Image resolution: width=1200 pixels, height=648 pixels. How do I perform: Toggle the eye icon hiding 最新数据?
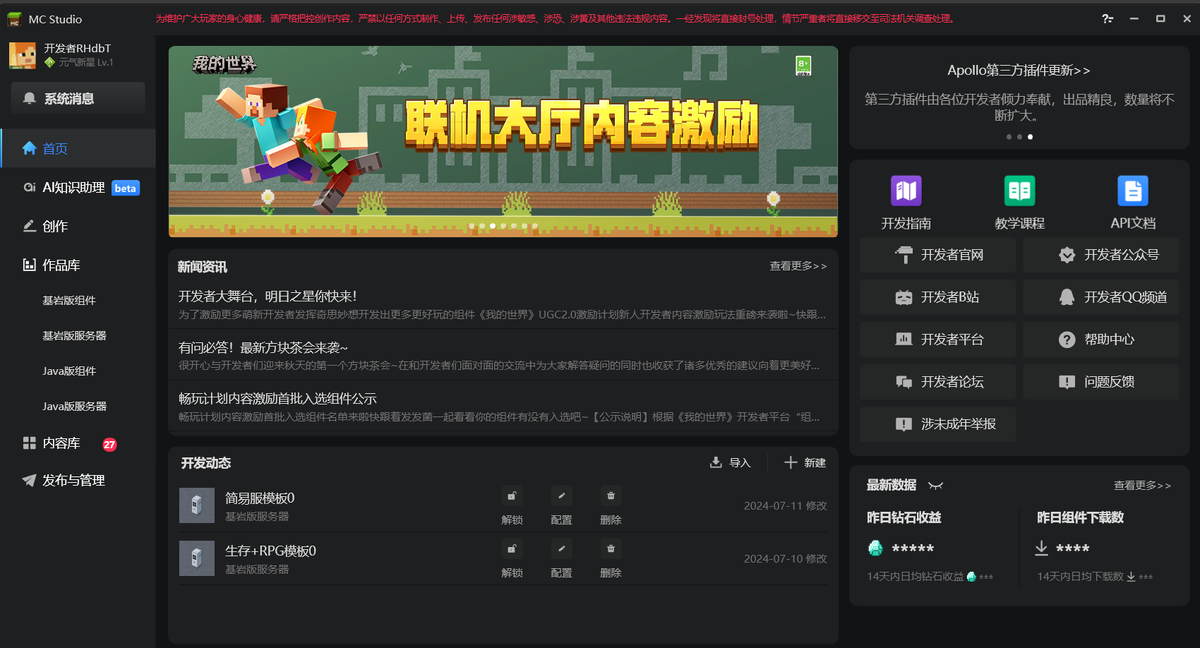935,485
